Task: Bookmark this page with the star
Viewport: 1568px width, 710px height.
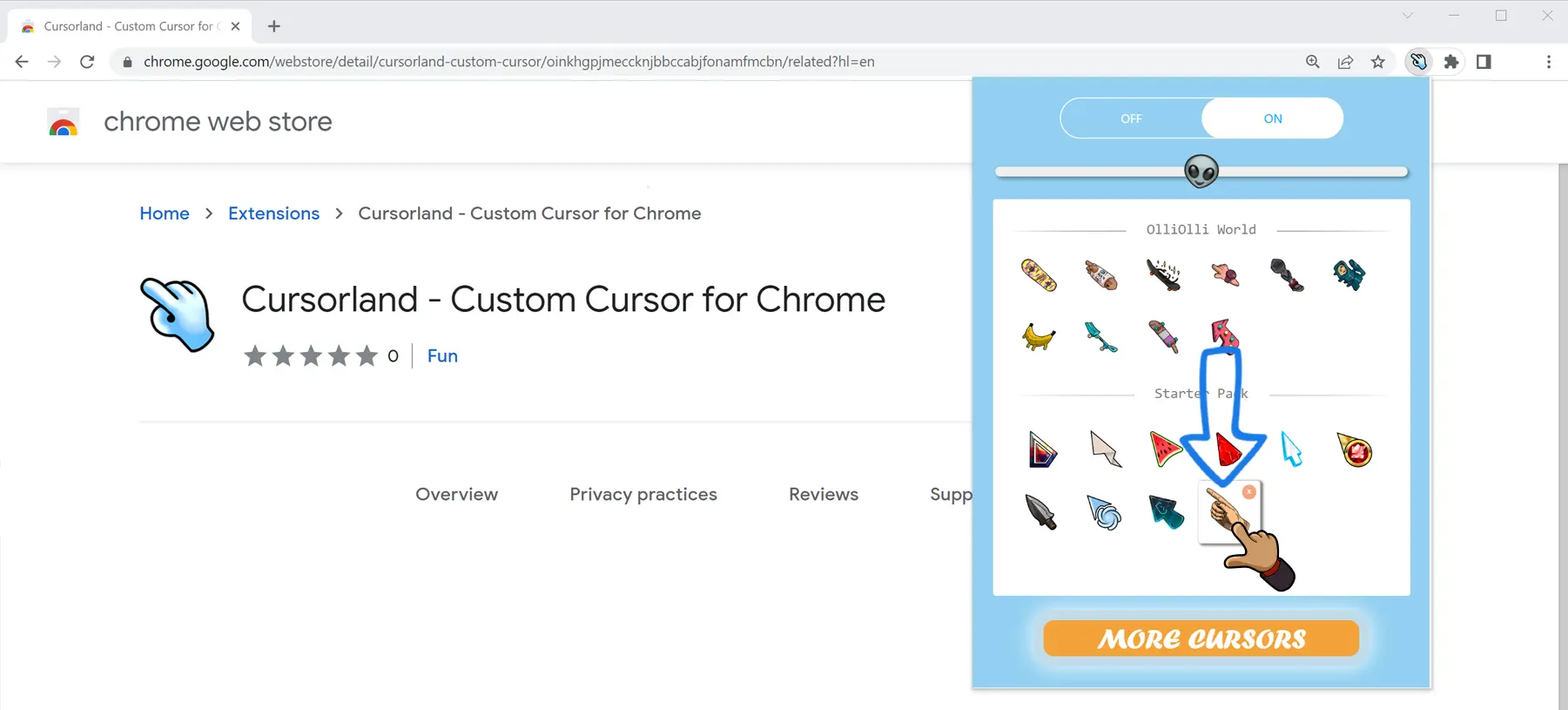Action: tap(1378, 62)
